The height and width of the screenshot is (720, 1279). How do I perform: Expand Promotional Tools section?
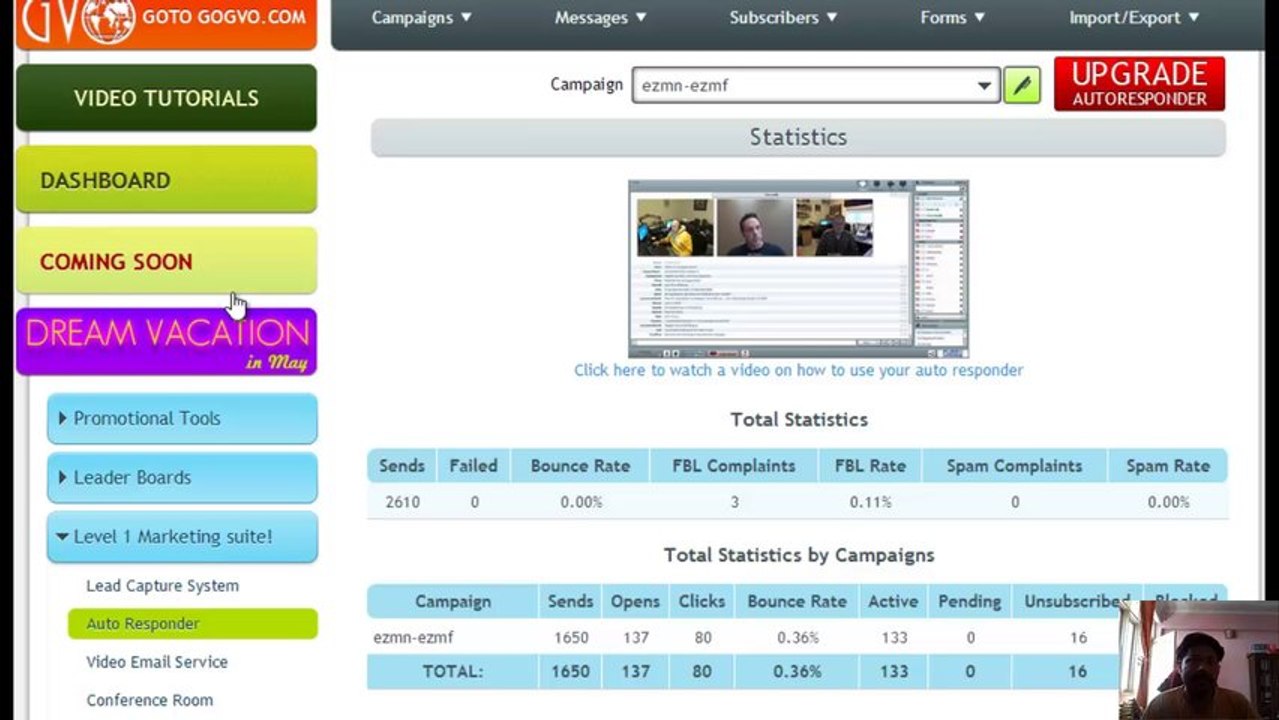(182, 418)
